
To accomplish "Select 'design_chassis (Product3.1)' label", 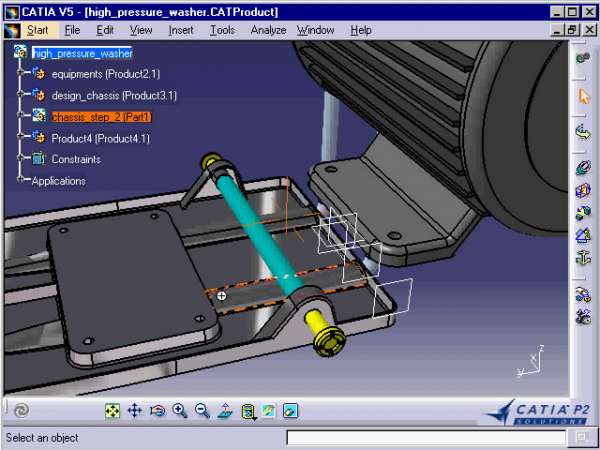I will (114, 95).
